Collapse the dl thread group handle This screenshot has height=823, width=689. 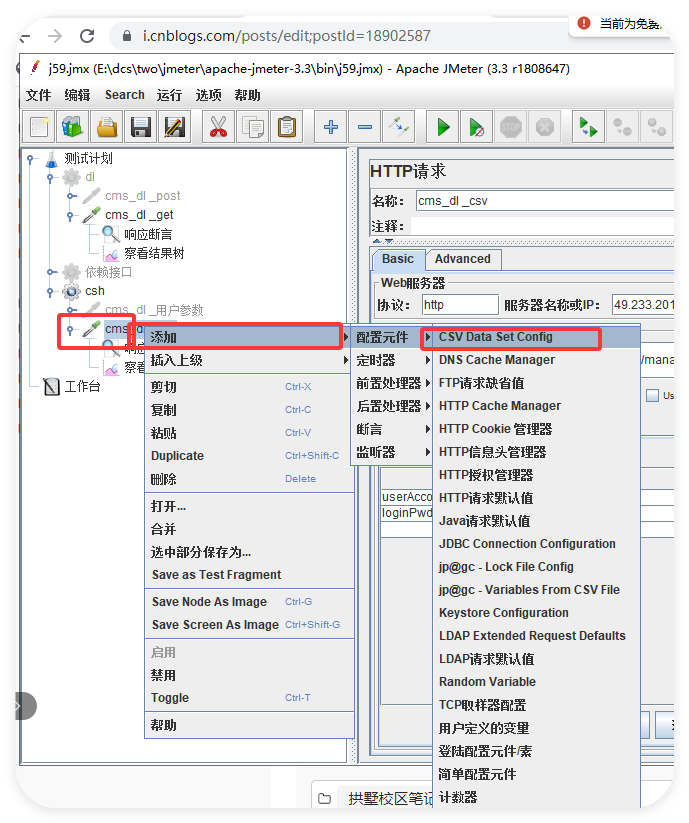(50, 177)
